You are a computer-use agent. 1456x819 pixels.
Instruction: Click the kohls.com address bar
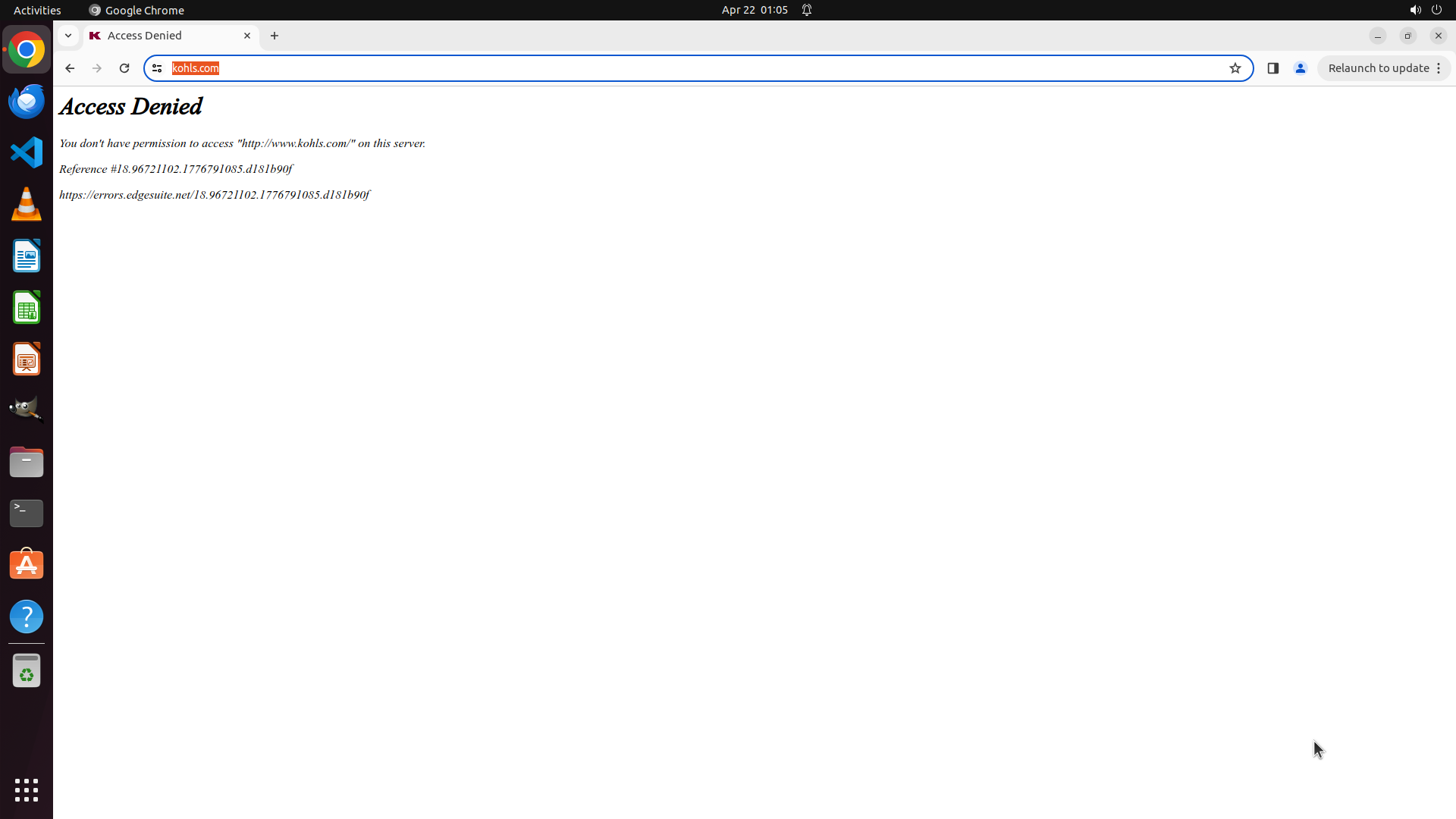click(x=682, y=68)
